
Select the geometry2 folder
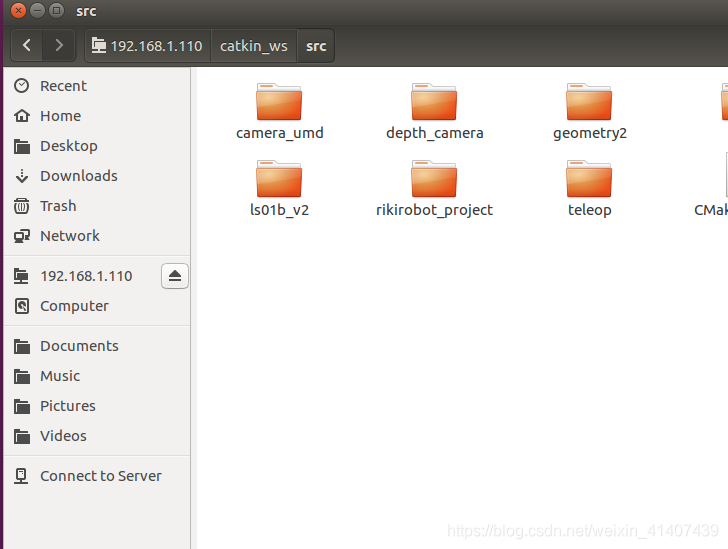click(590, 111)
